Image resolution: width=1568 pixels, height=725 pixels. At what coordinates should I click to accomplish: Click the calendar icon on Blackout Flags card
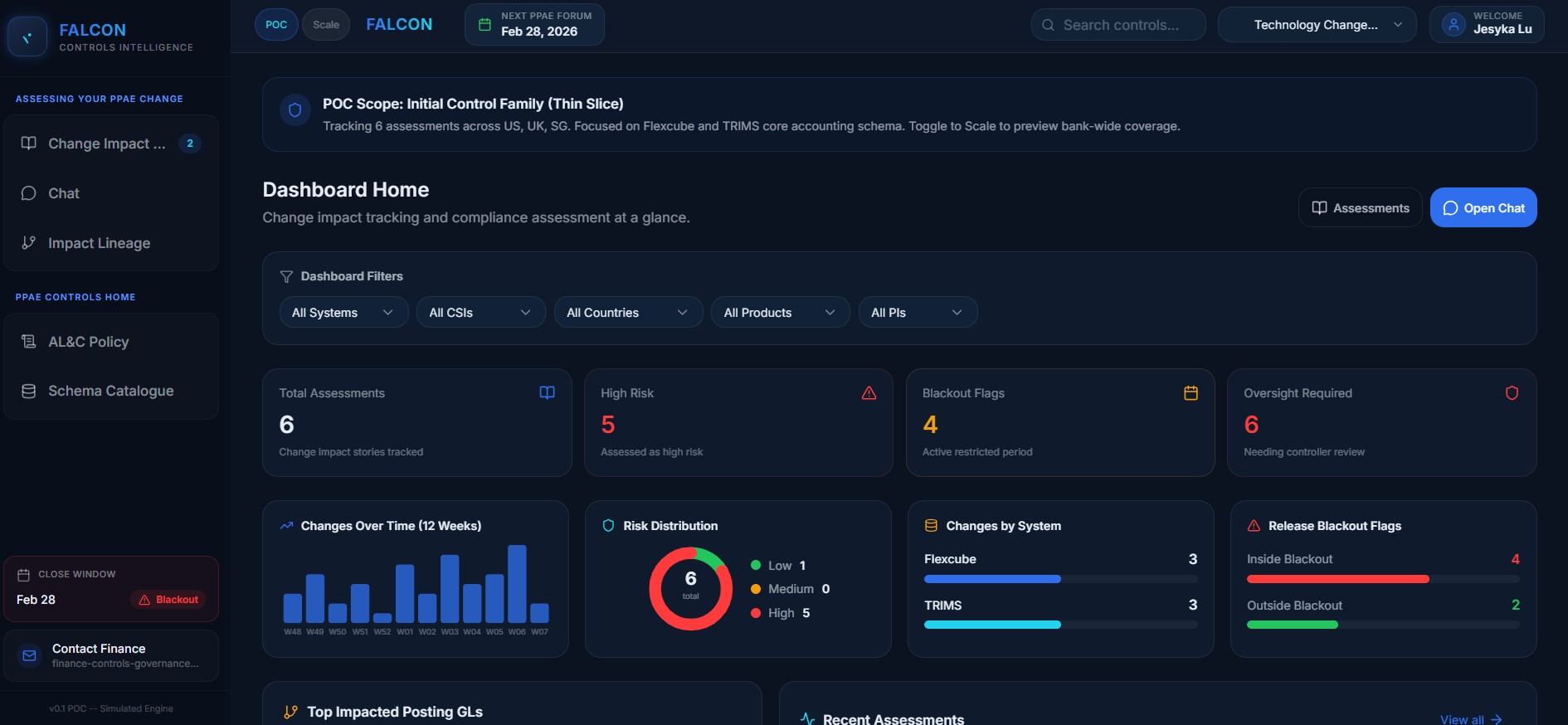pos(1191,392)
